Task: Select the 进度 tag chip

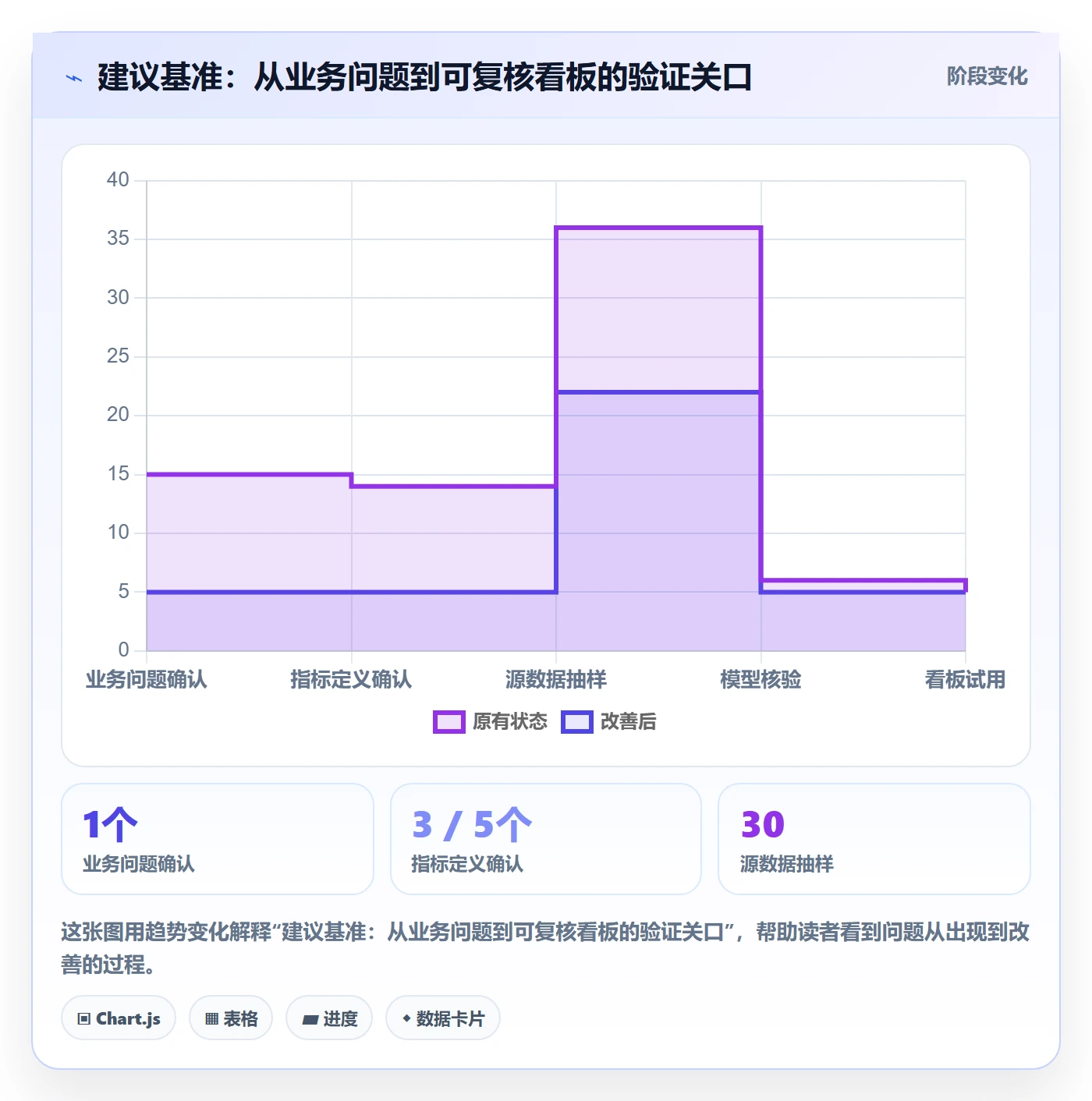Action: point(329,1018)
